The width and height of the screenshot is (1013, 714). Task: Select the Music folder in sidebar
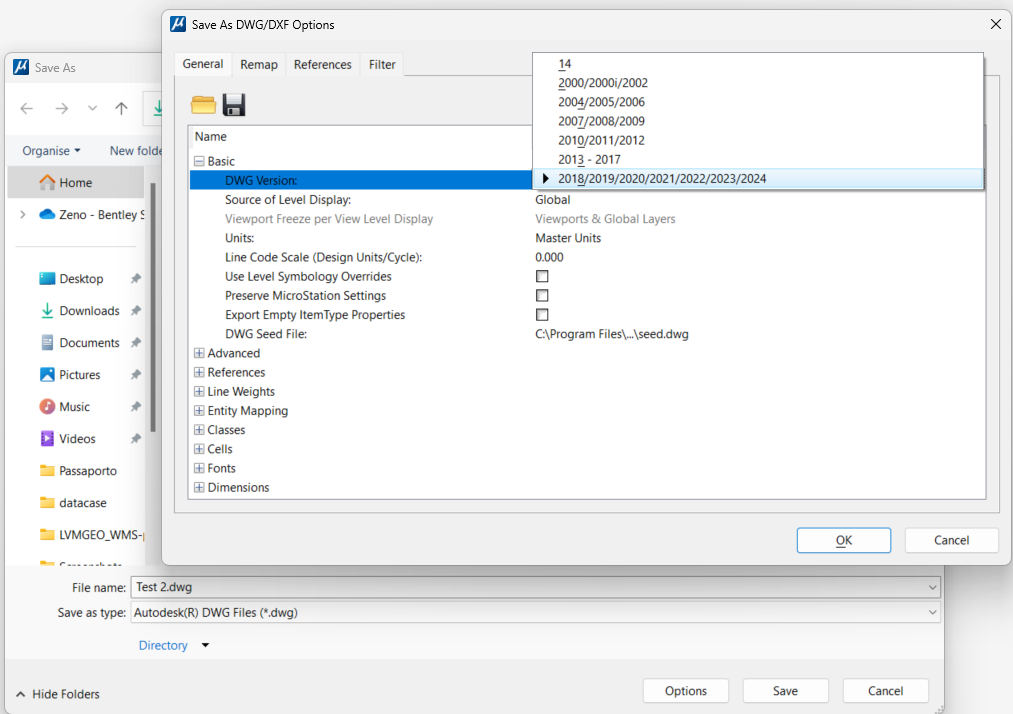74,407
